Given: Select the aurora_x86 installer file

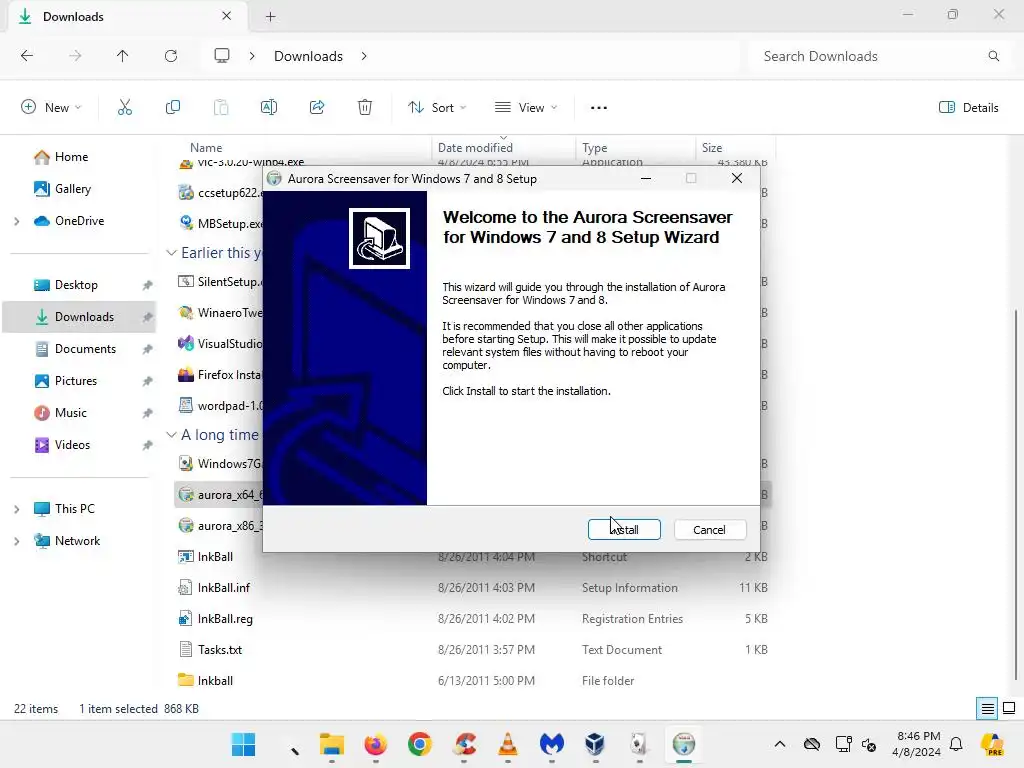Looking at the screenshot, I should click(x=220, y=526).
